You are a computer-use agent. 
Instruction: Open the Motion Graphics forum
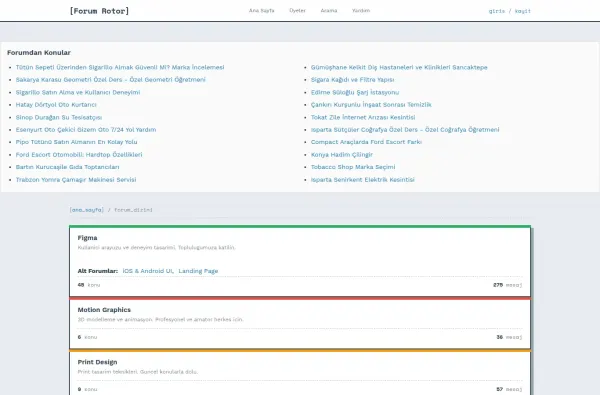104,310
